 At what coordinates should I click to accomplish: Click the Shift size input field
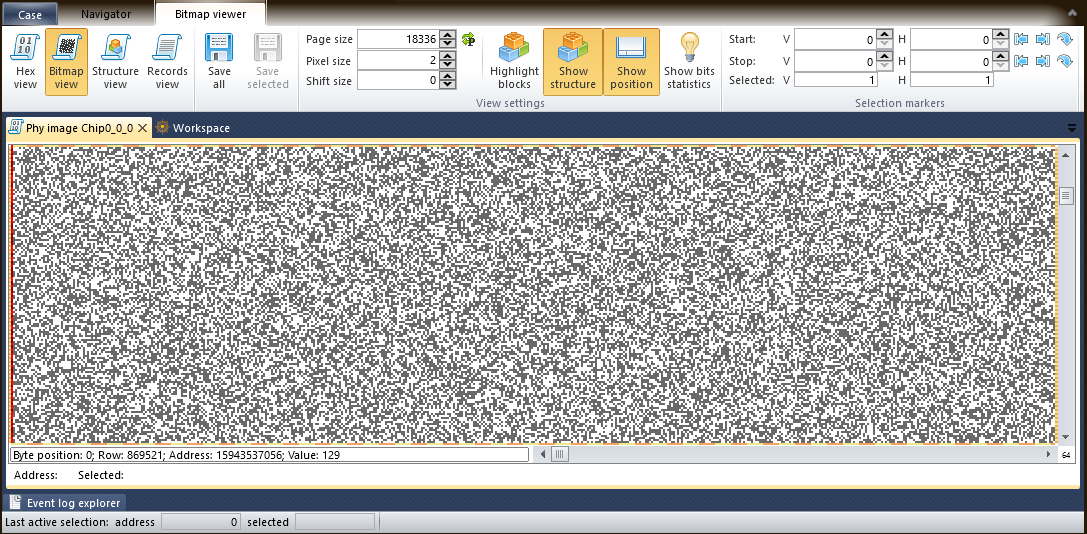(x=399, y=80)
